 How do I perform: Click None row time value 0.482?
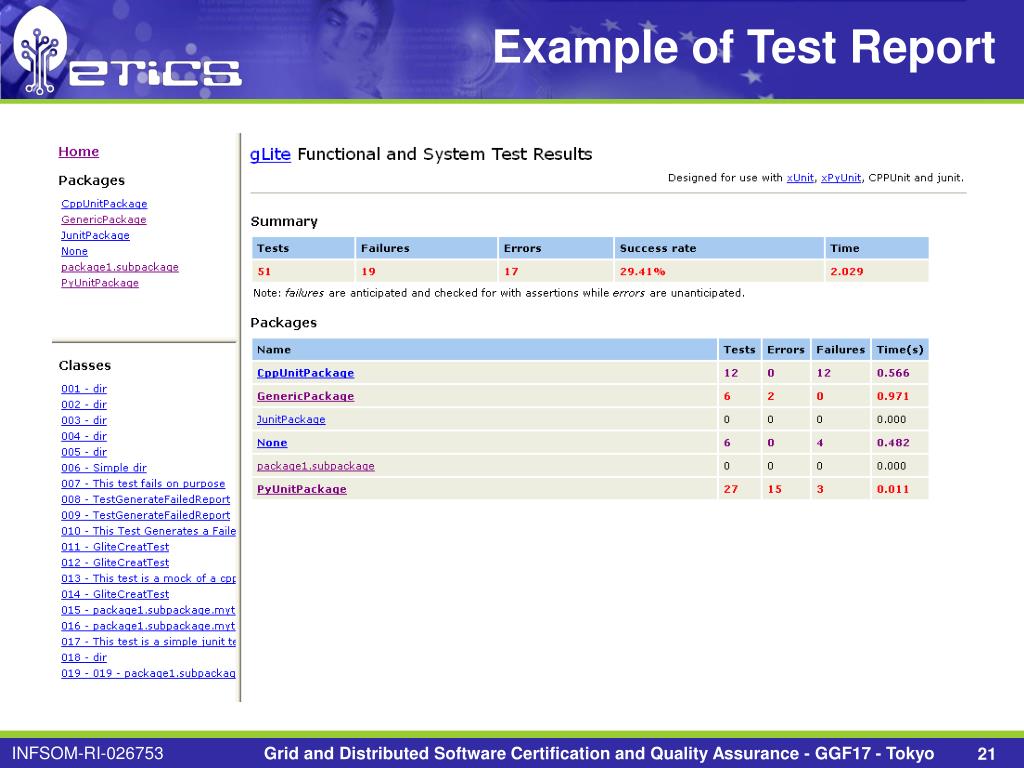click(893, 443)
